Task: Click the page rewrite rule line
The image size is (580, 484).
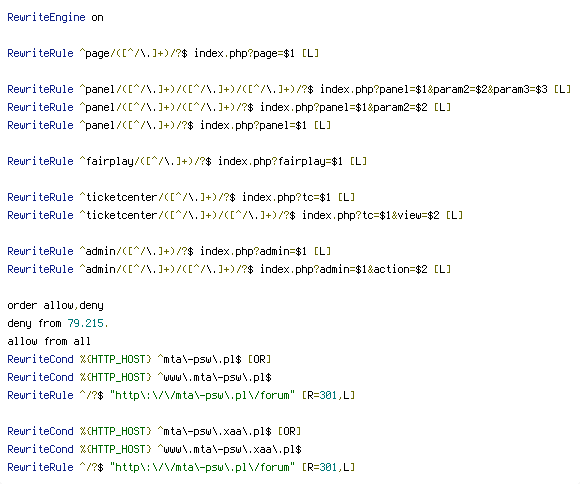Action: 163,53
